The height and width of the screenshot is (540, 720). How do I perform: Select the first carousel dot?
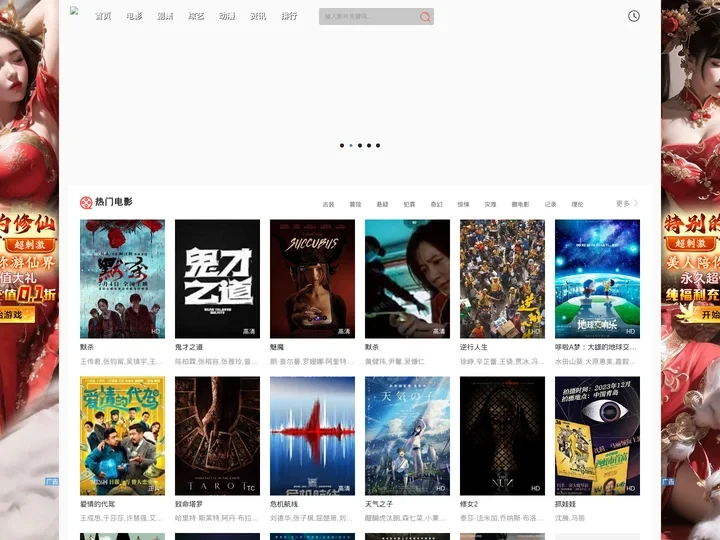coord(342,146)
